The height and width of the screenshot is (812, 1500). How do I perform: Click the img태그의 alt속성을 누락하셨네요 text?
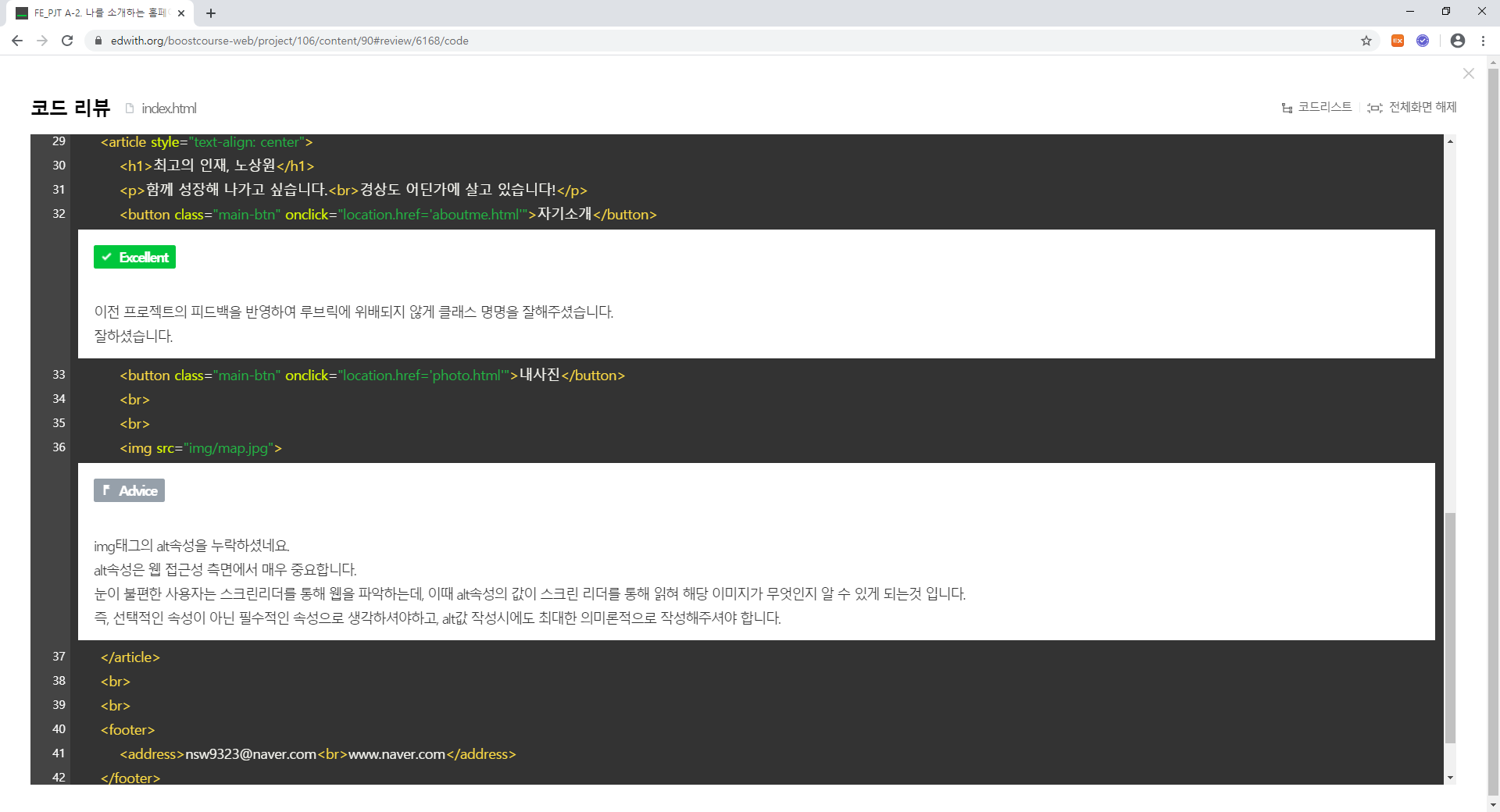192,546
